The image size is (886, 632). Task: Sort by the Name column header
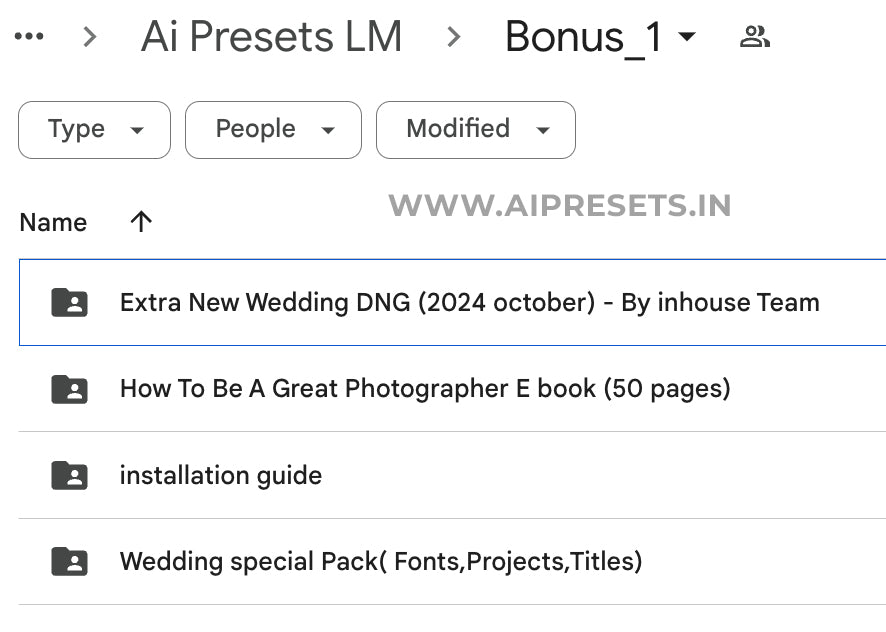[x=53, y=222]
